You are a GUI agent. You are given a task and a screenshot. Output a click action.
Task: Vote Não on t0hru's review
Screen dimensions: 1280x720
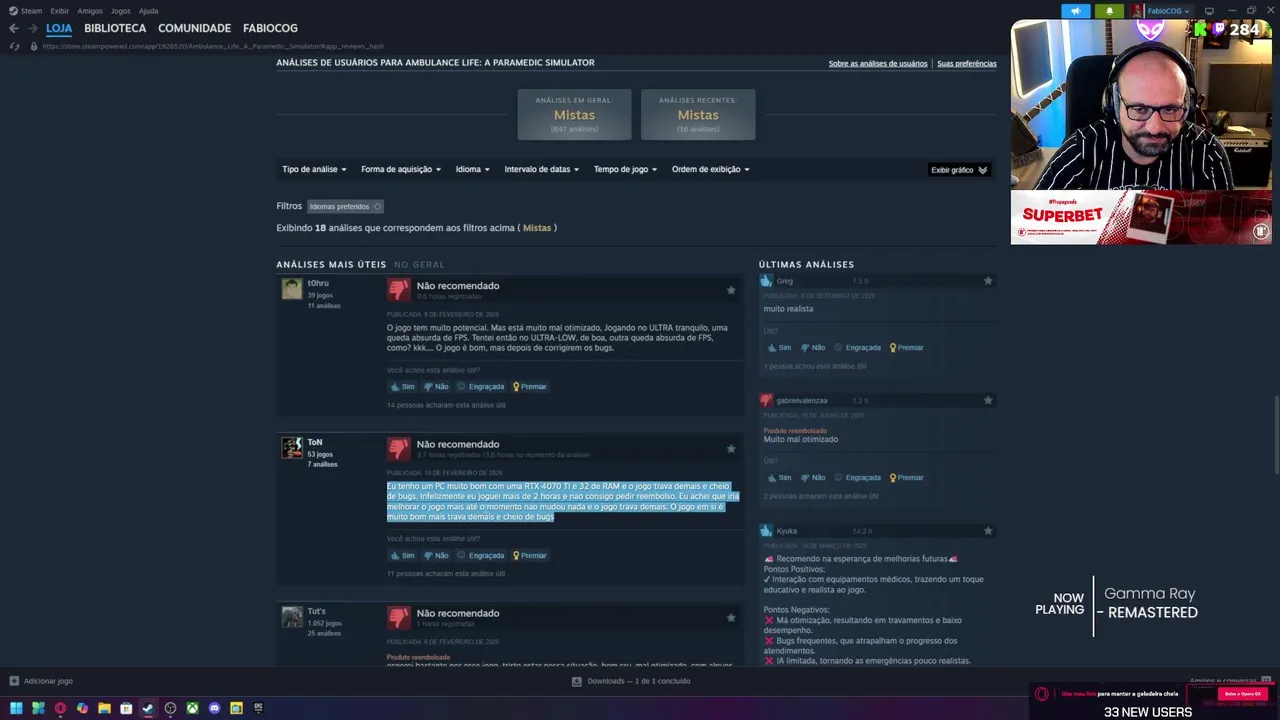(436, 386)
